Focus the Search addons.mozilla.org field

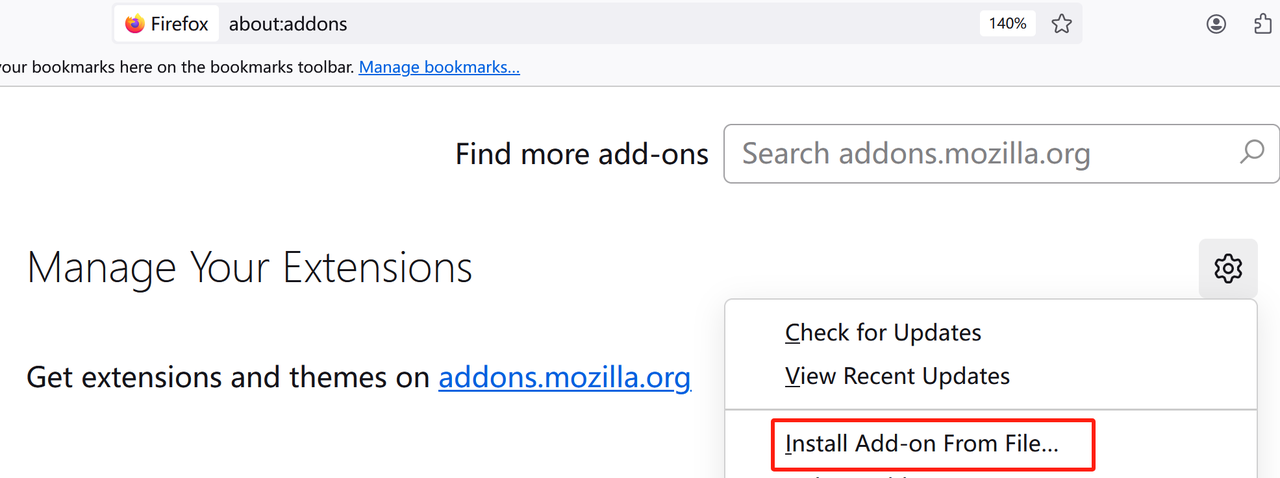tap(980, 154)
